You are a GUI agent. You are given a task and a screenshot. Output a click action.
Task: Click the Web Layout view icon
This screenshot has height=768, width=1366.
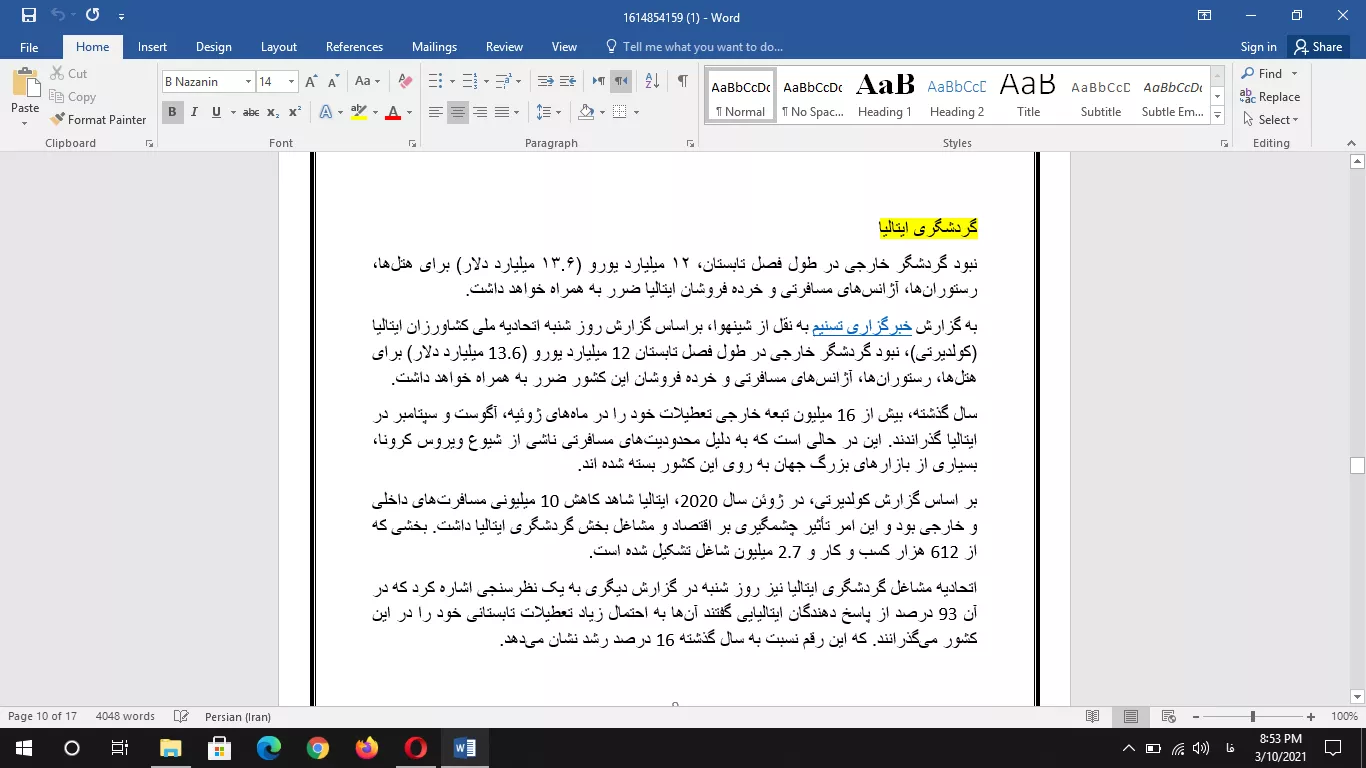coord(1168,716)
